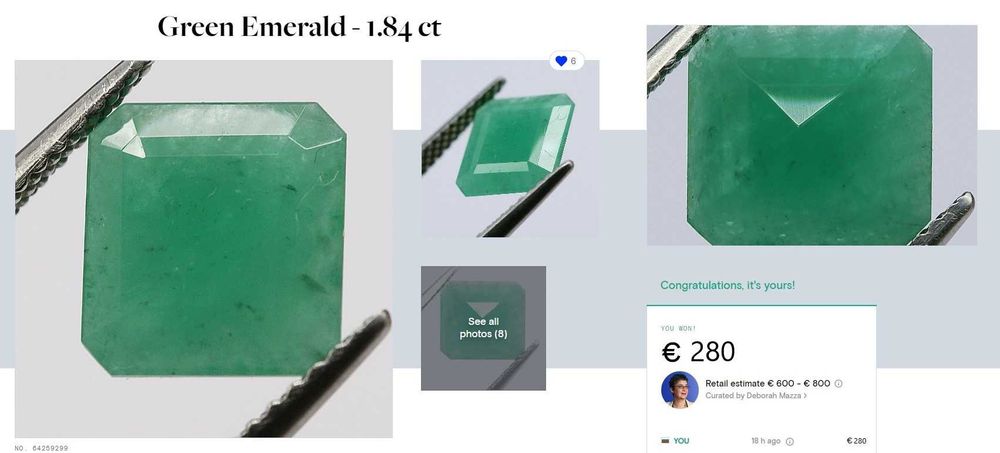The height and width of the screenshot is (453, 1000).
Task: Click the YOU bidder name in bid history
Action: pyautogui.click(x=681, y=441)
